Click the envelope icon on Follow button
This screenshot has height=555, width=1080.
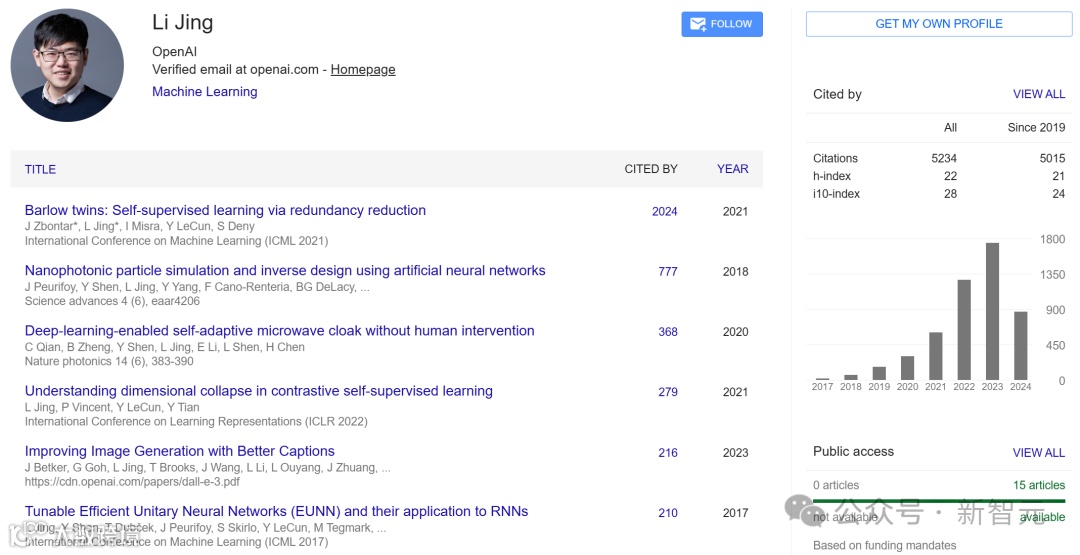(697, 24)
